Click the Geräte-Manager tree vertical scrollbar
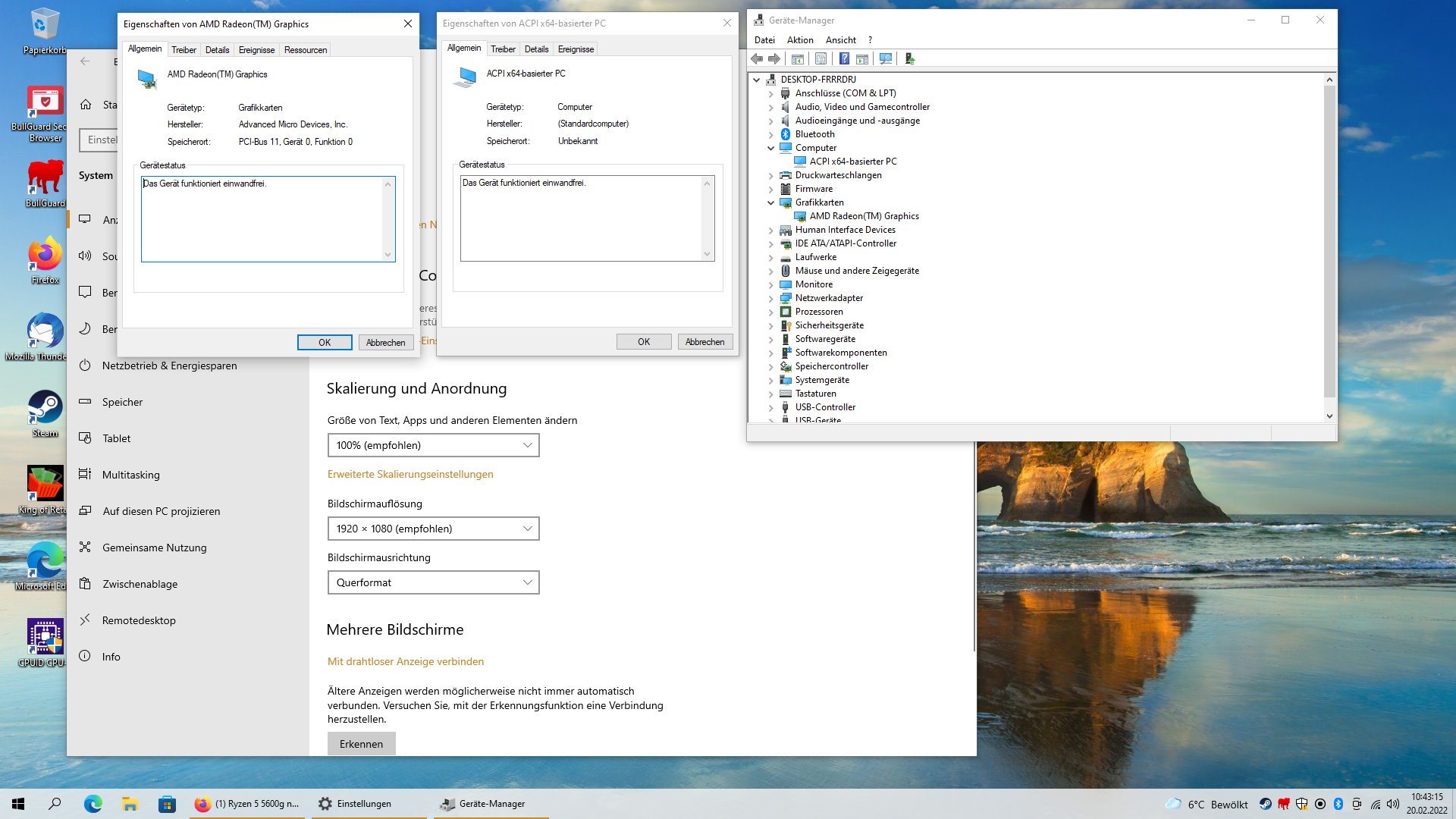 tap(1329, 243)
